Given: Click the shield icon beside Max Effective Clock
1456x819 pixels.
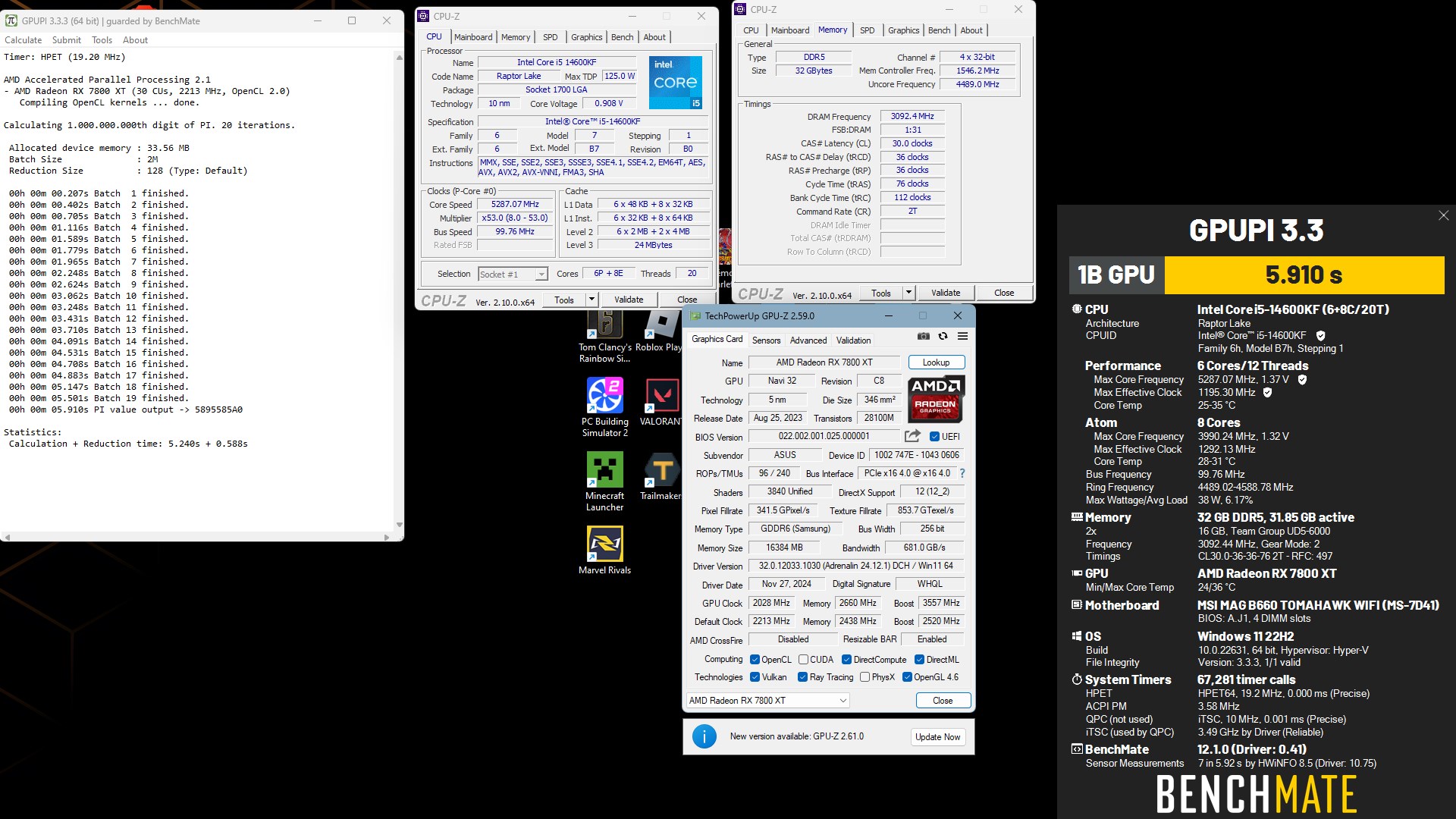Looking at the screenshot, I should pos(1267,393).
